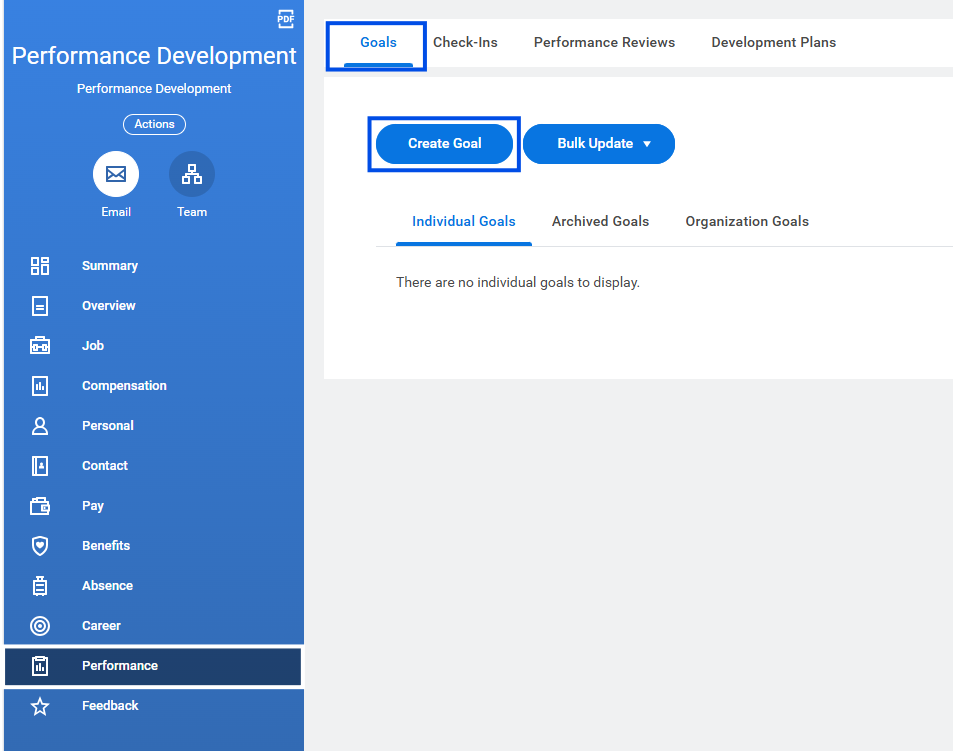
Task: Click the Job briefcase icon
Action: [40, 346]
